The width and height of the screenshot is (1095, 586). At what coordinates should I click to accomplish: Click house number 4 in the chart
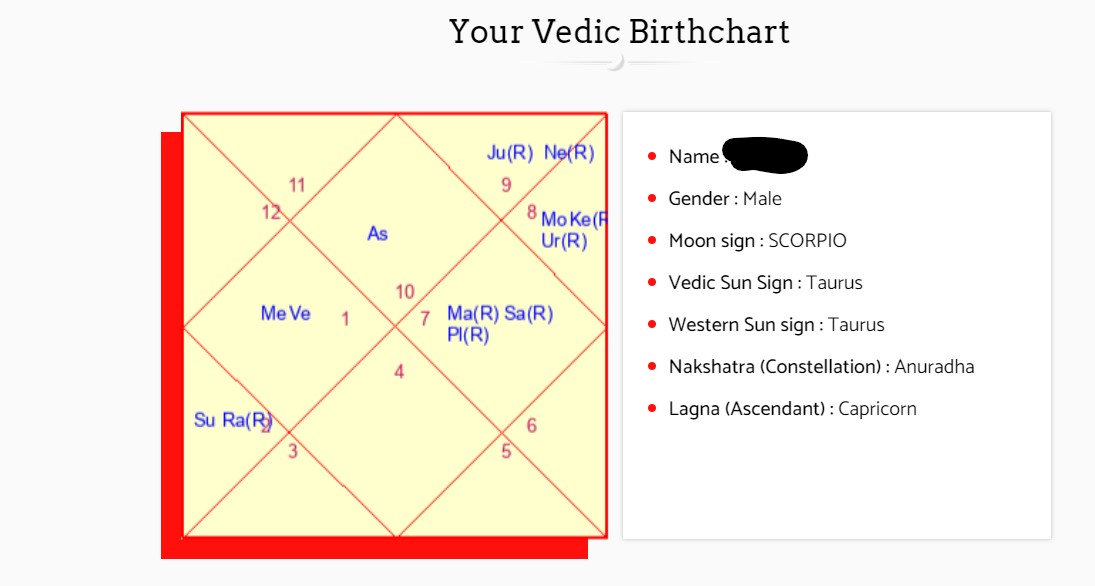tap(399, 372)
